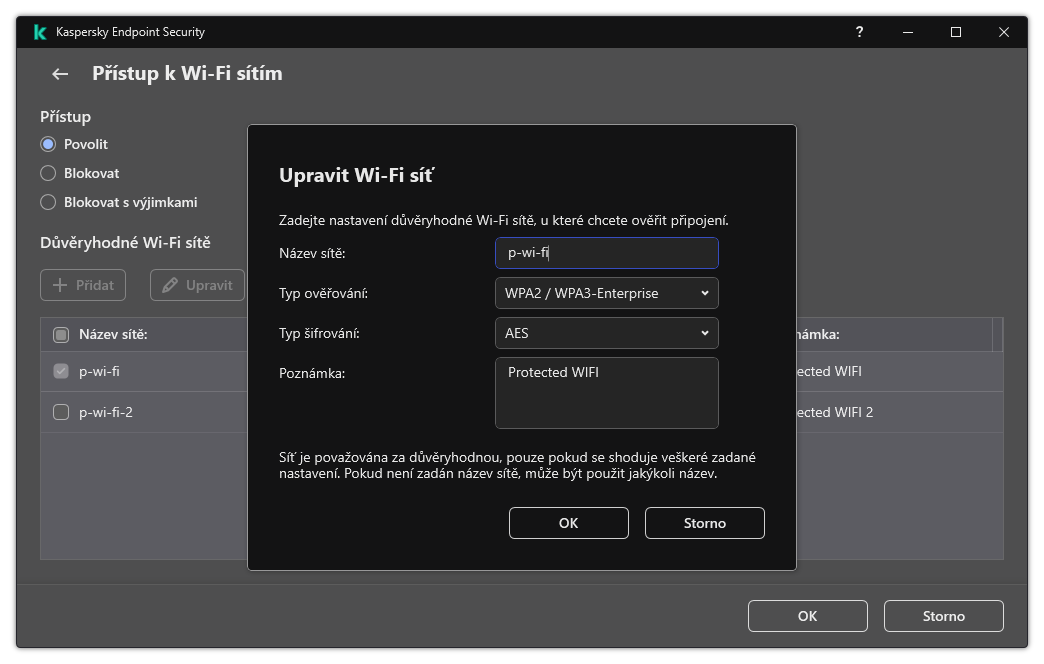Click the pencil icon on Upravit button
This screenshot has width=1044, height=664.
click(x=170, y=285)
